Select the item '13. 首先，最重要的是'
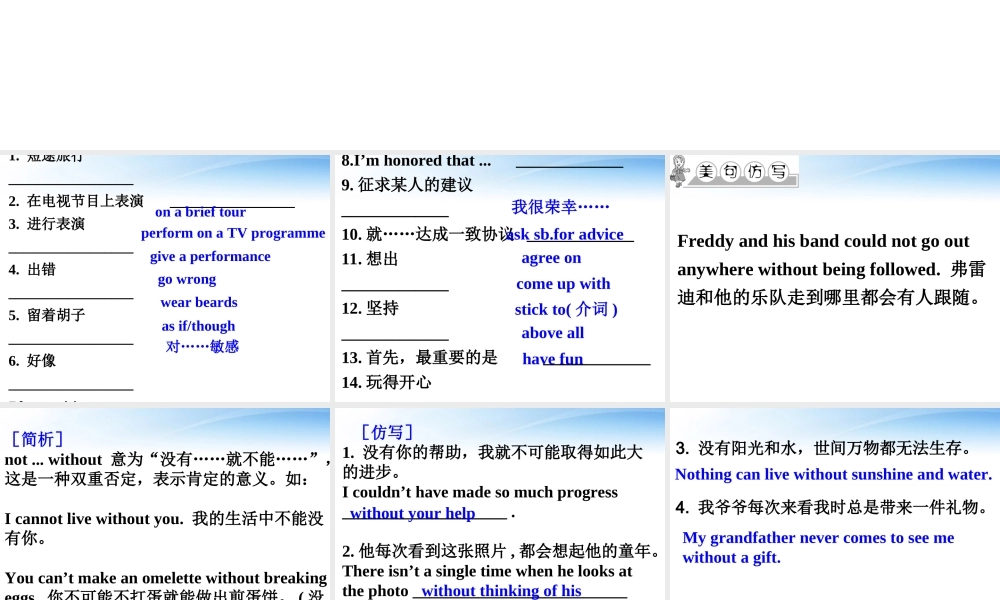 419,358
